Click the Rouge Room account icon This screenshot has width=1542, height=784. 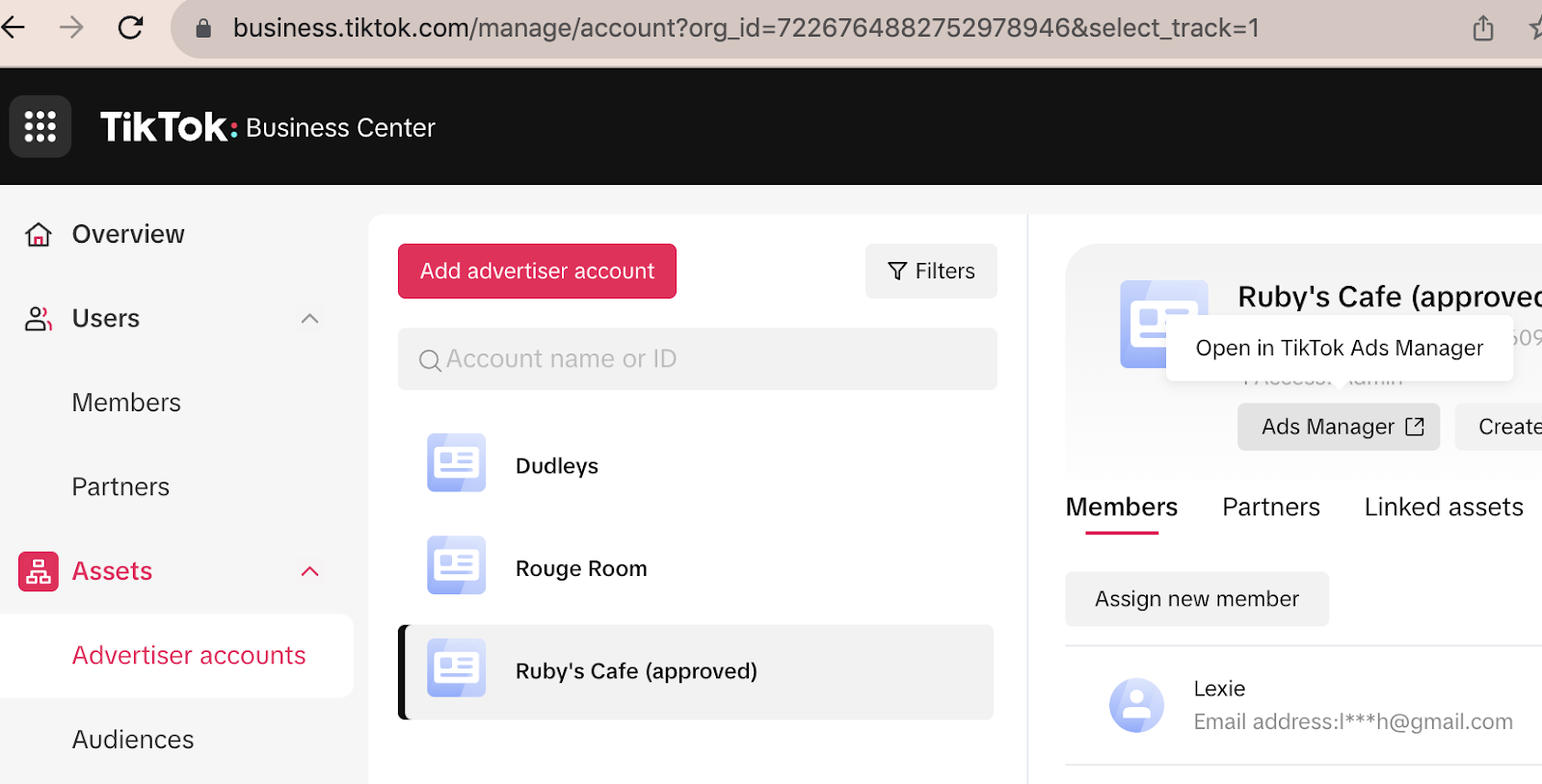pyautogui.click(x=457, y=565)
